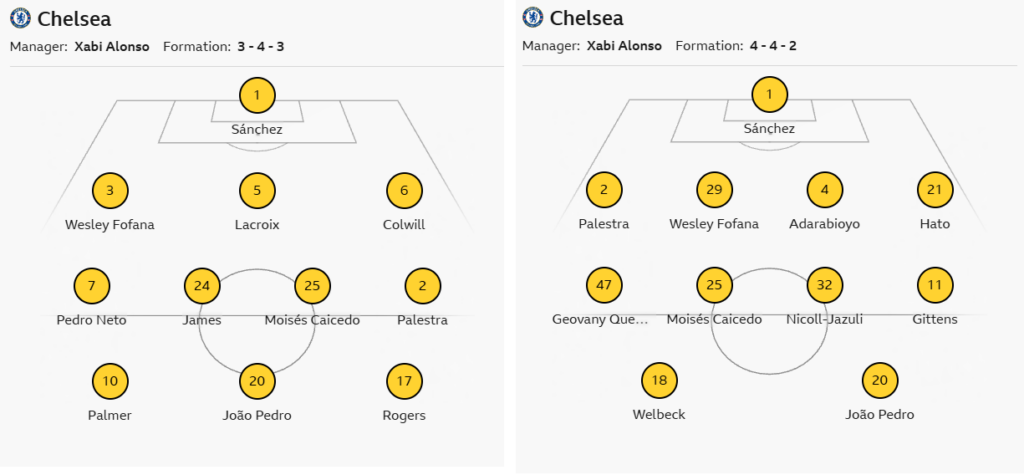Select number 10 Palmer's player marker
Image resolution: width=1024 pixels, height=475 pixels.
point(110,381)
